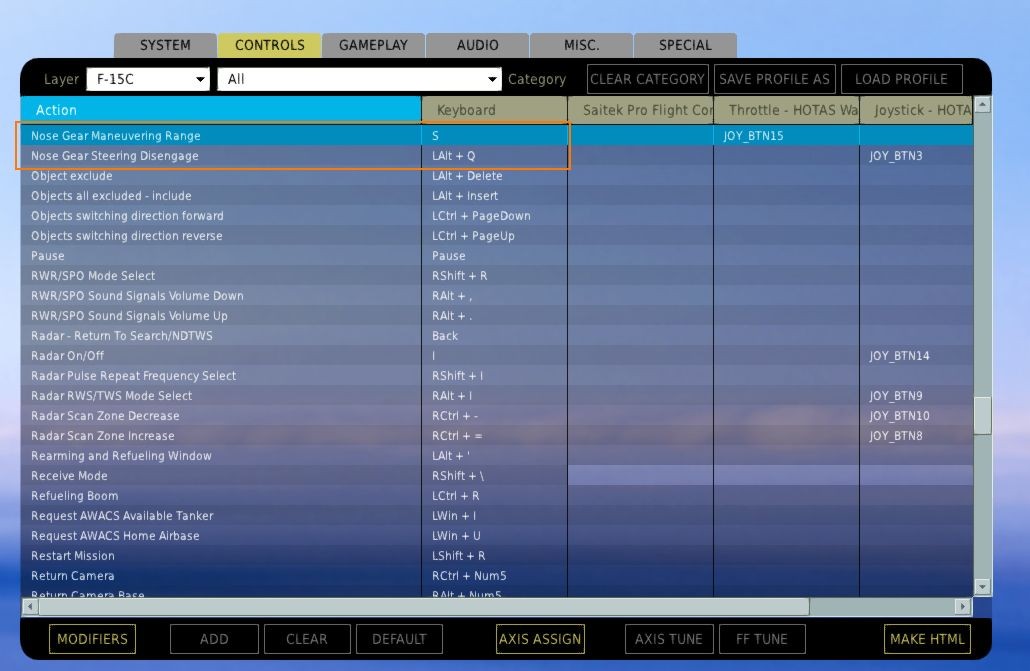Click the horizontal scrollbar left arrow
1030x671 pixels.
[29, 606]
